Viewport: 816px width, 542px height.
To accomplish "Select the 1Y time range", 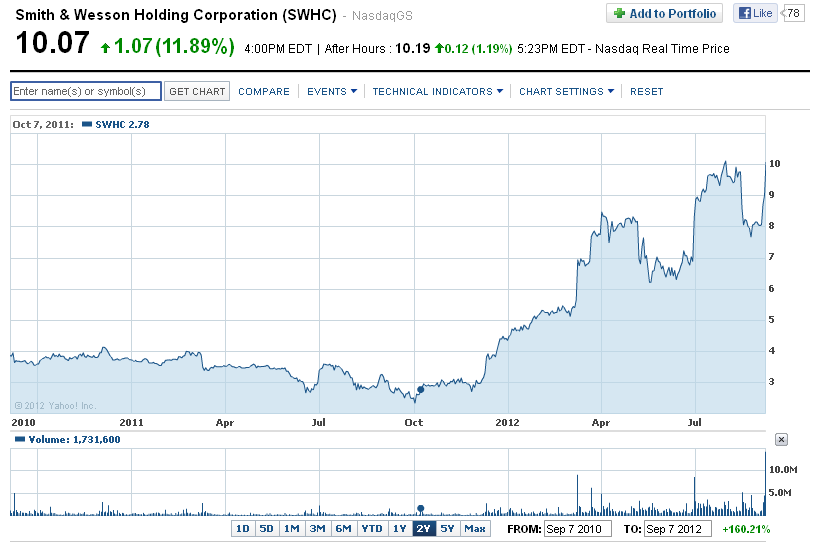I will pos(399,529).
